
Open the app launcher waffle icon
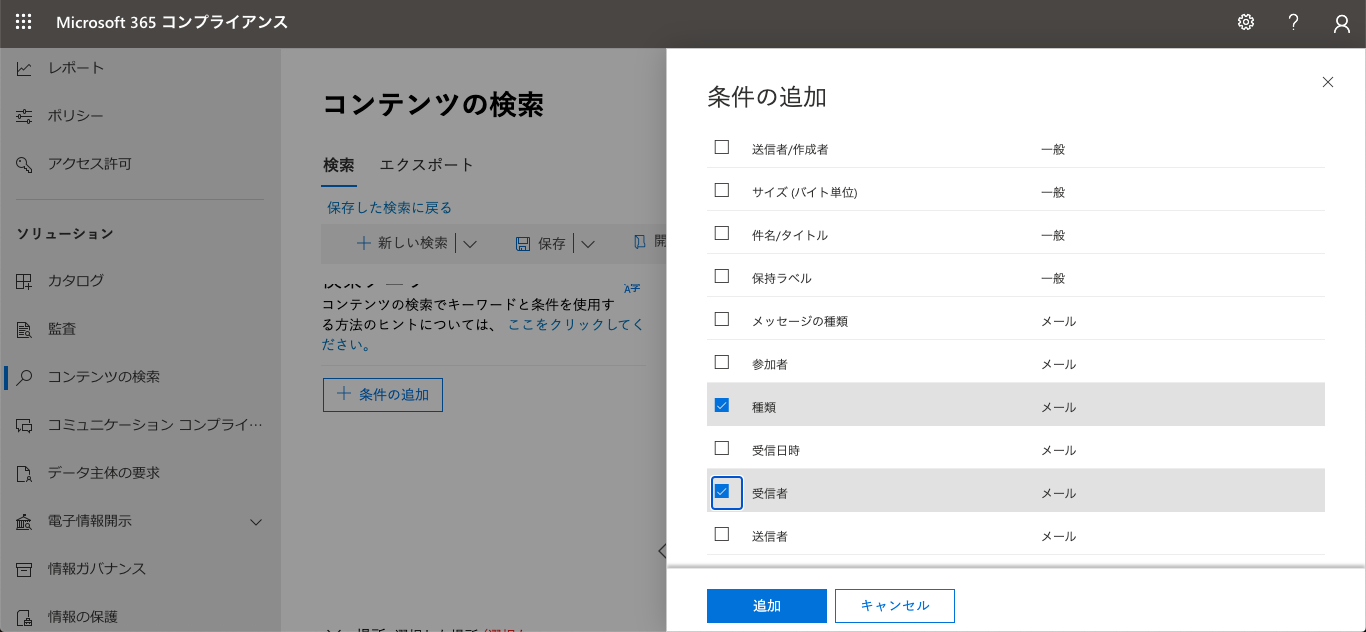(x=24, y=22)
